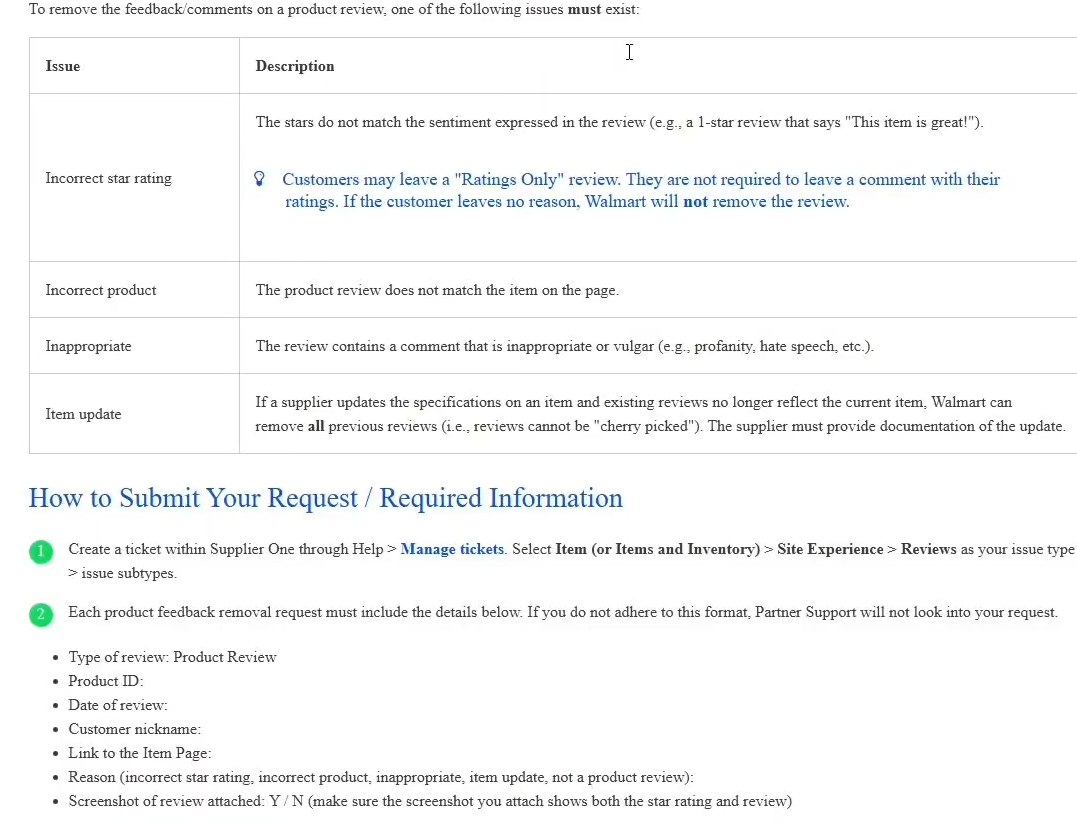
Task: Select the "Inappropriate" issue cell
Action: click(x=88, y=346)
